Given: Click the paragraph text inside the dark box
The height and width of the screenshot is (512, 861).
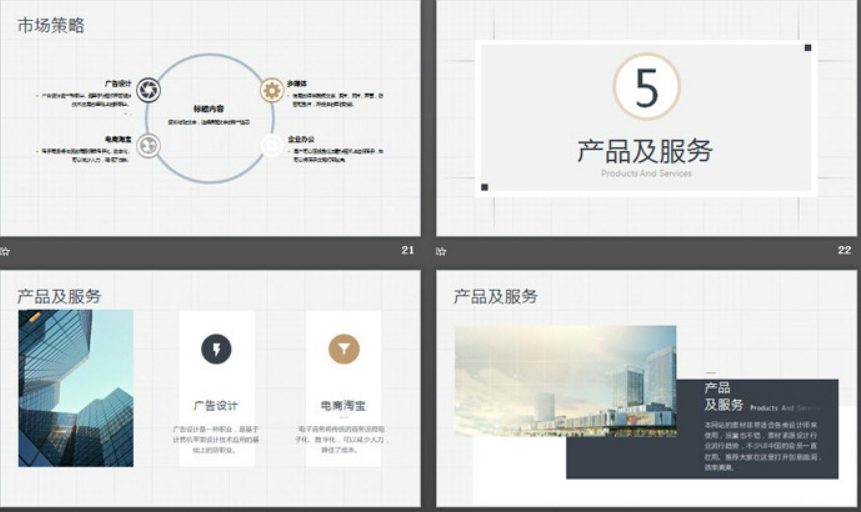Looking at the screenshot, I should coord(763,446).
